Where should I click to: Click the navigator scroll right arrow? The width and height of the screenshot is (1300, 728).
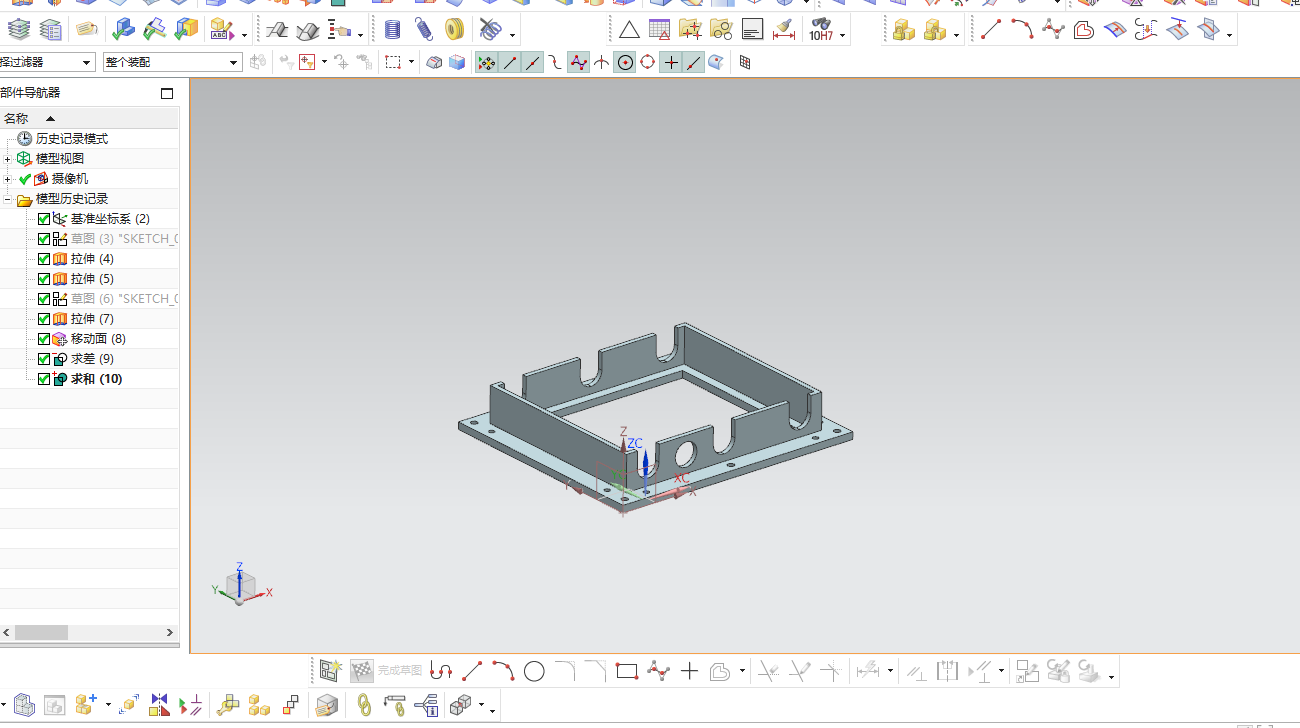171,633
